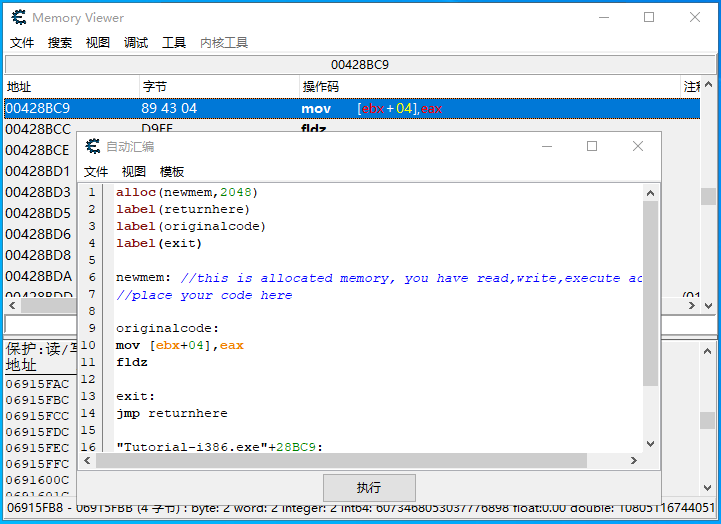Click hex dump address 06915FFC
This screenshot has width=721, height=524.
37,464
